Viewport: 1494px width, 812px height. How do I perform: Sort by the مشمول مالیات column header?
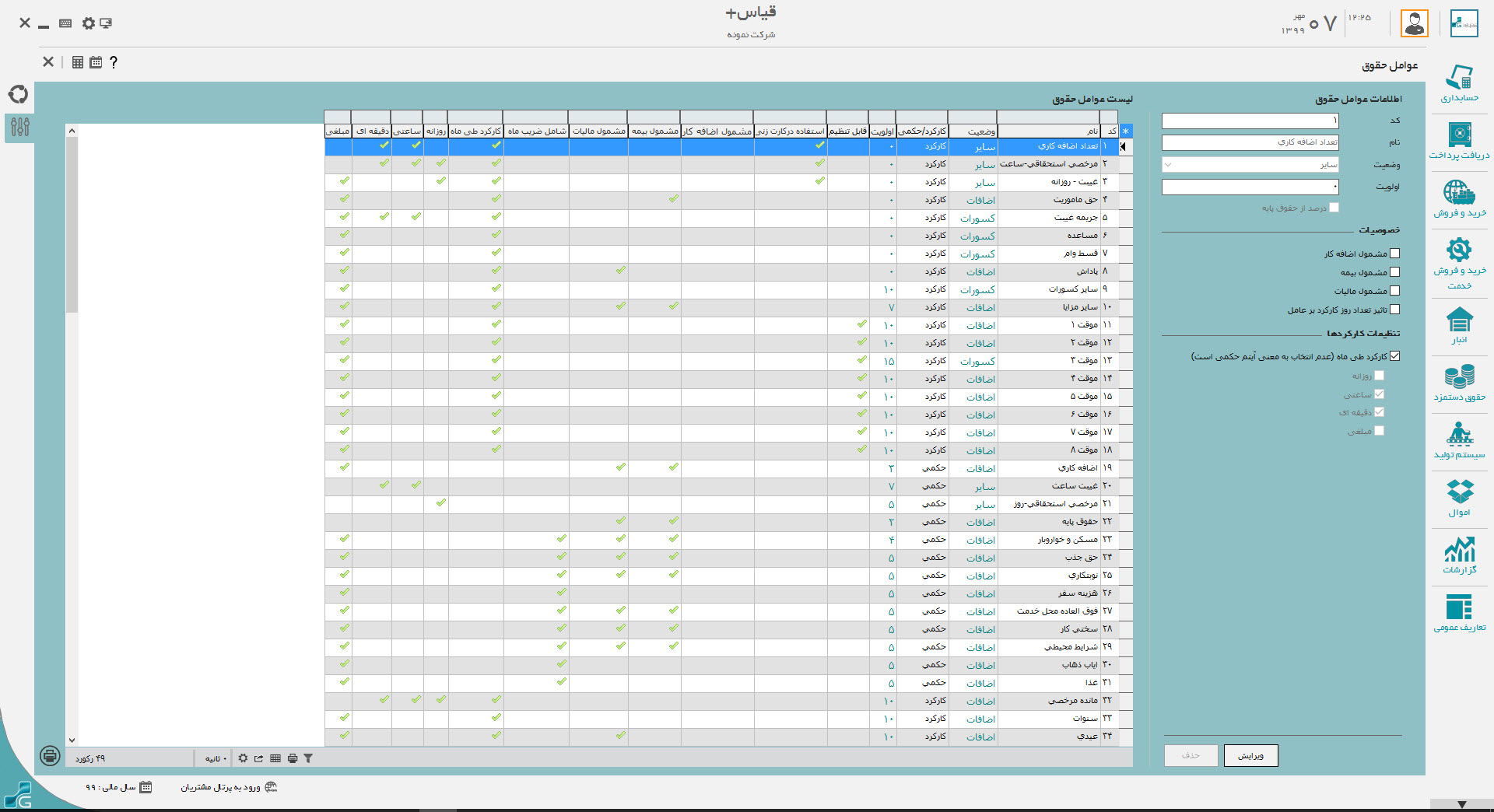pyautogui.click(x=598, y=131)
